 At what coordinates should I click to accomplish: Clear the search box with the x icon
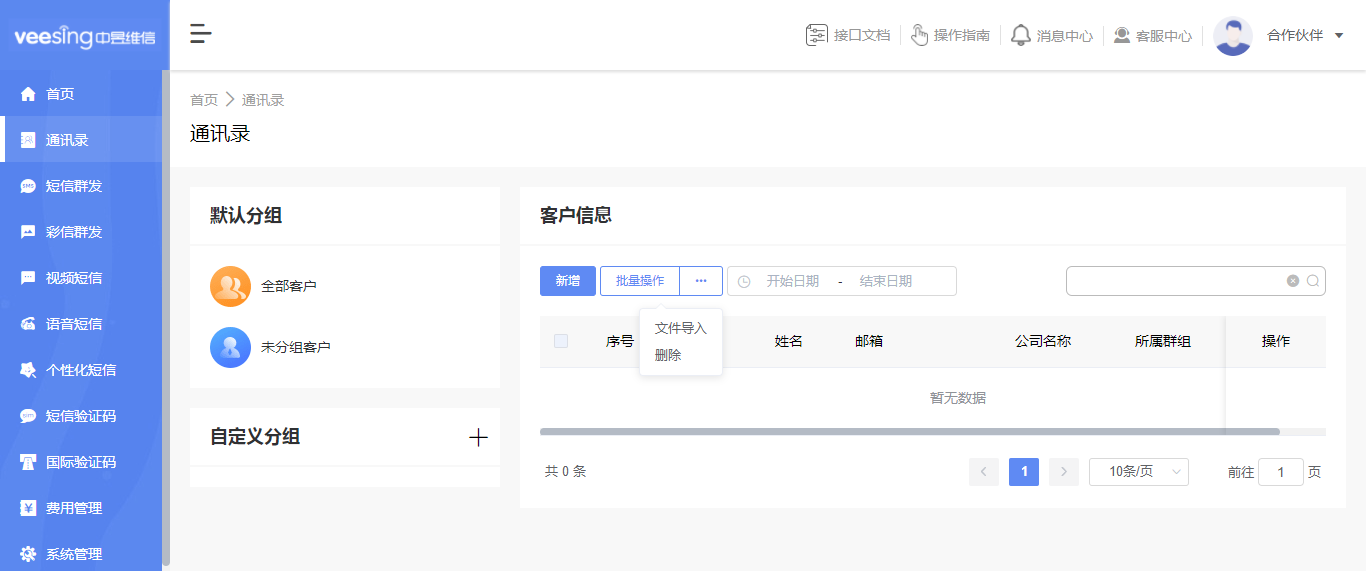(1293, 281)
